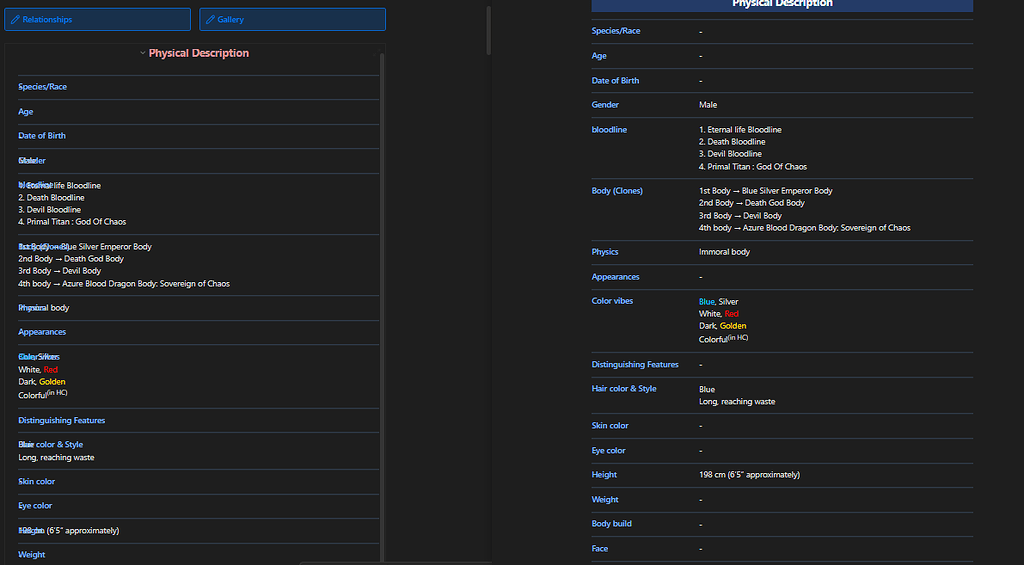Click the editor panel's inner vertical scrollbar
Image resolution: width=1024 pixels, height=565 pixels.
click(381, 307)
